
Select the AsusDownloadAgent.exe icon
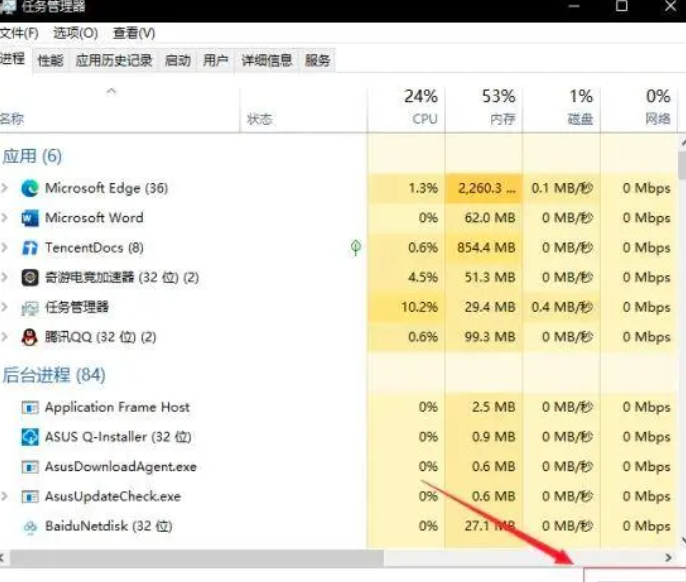pyautogui.click(x=30, y=467)
